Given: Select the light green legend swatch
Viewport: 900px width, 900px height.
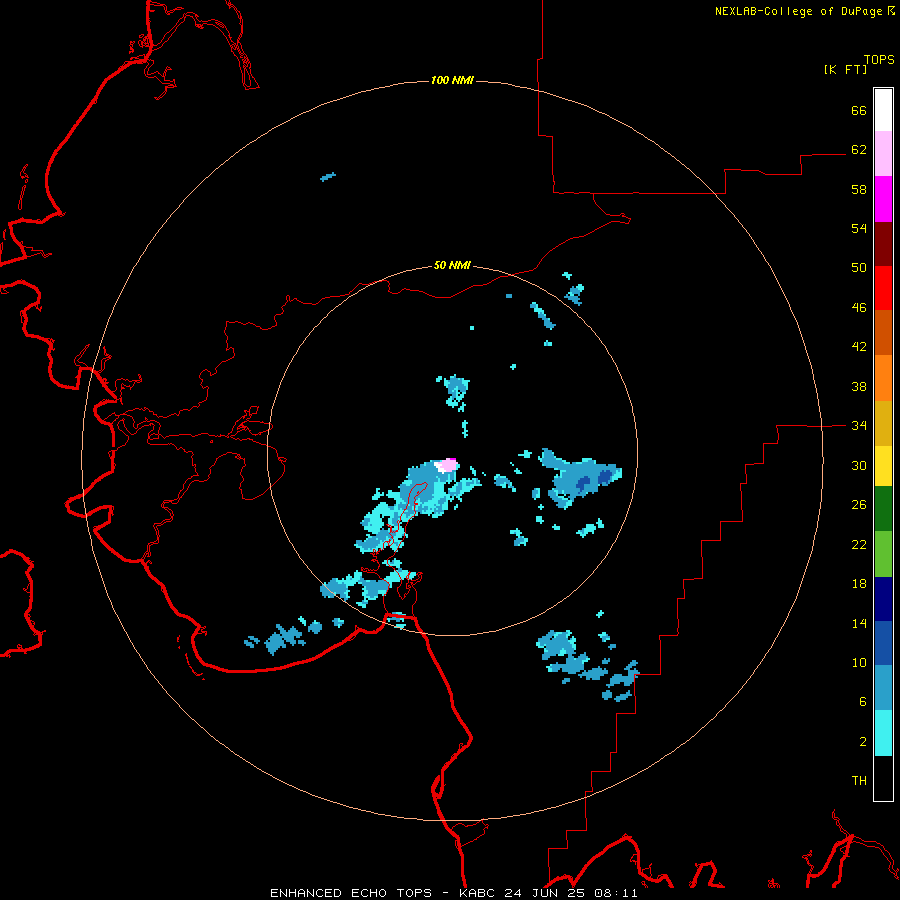Looking at the screenshot, I should point(883,554).
